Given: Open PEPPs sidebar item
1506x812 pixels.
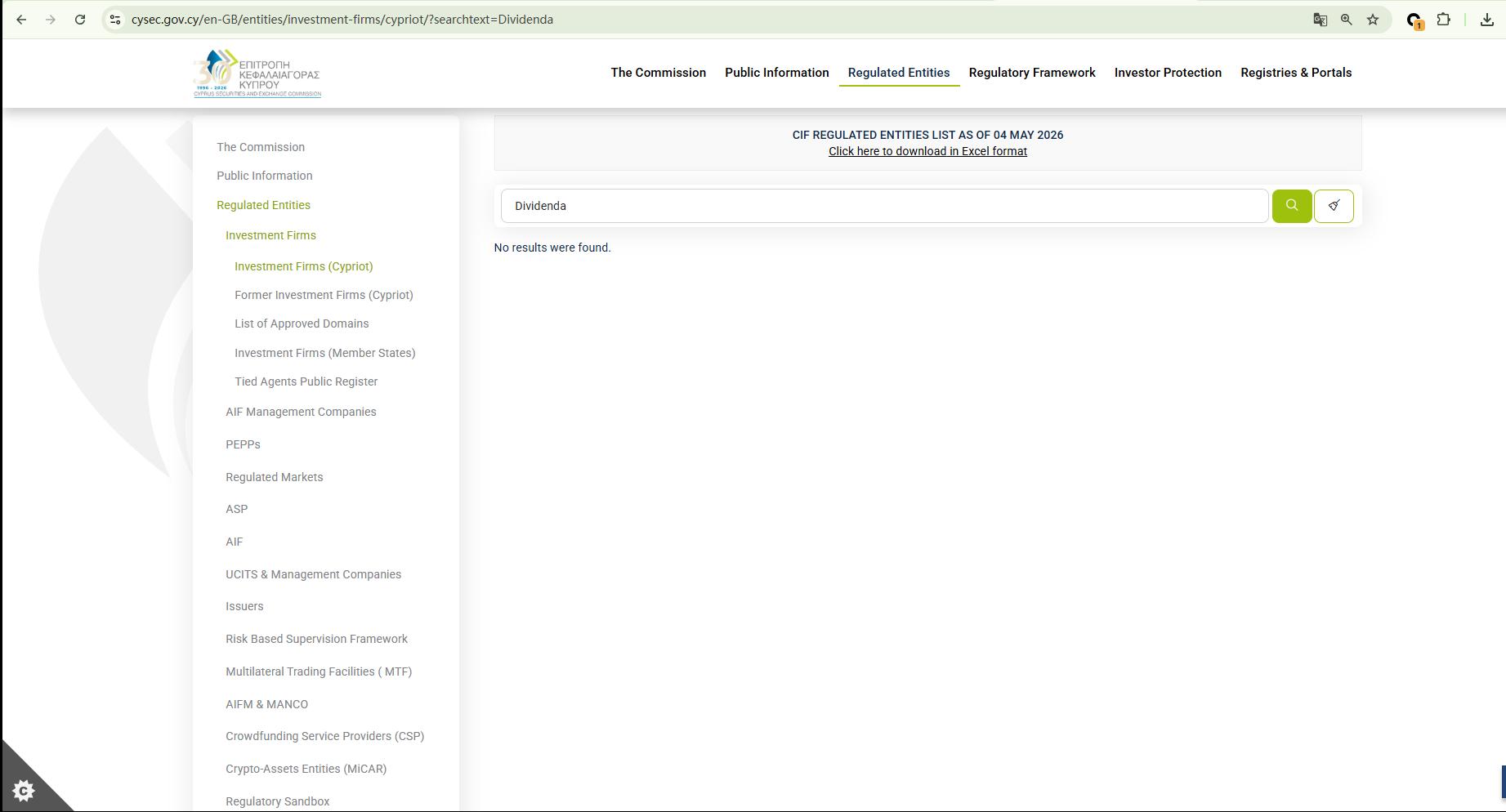Looking at the screenshot, I should (x=243, y=444).
